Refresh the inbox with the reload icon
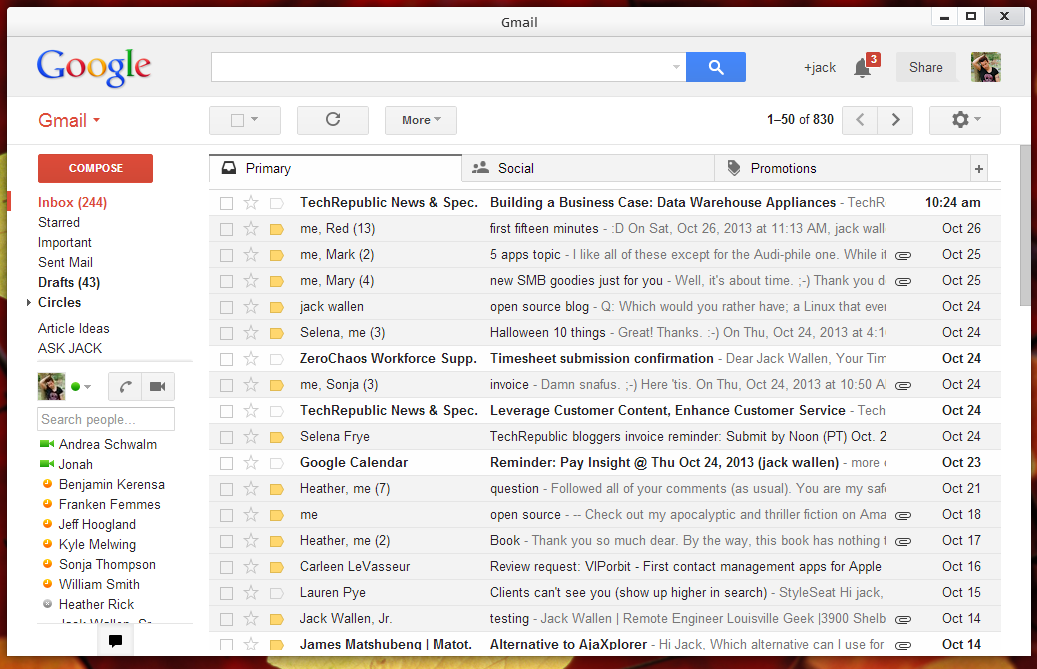The height and width of the screenshot is (669, 1037). coord(332,119)
